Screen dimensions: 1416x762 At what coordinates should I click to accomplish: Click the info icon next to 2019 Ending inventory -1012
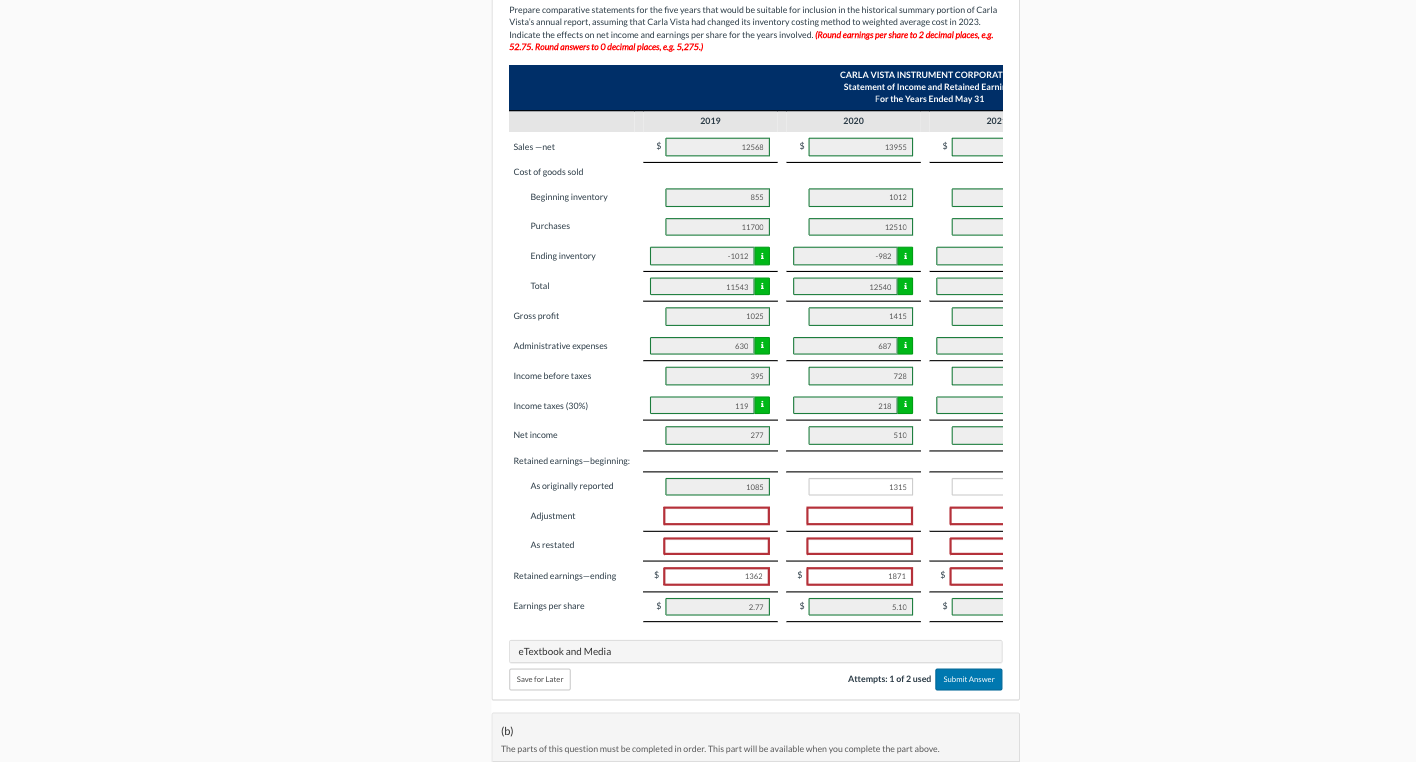(762, 256)
